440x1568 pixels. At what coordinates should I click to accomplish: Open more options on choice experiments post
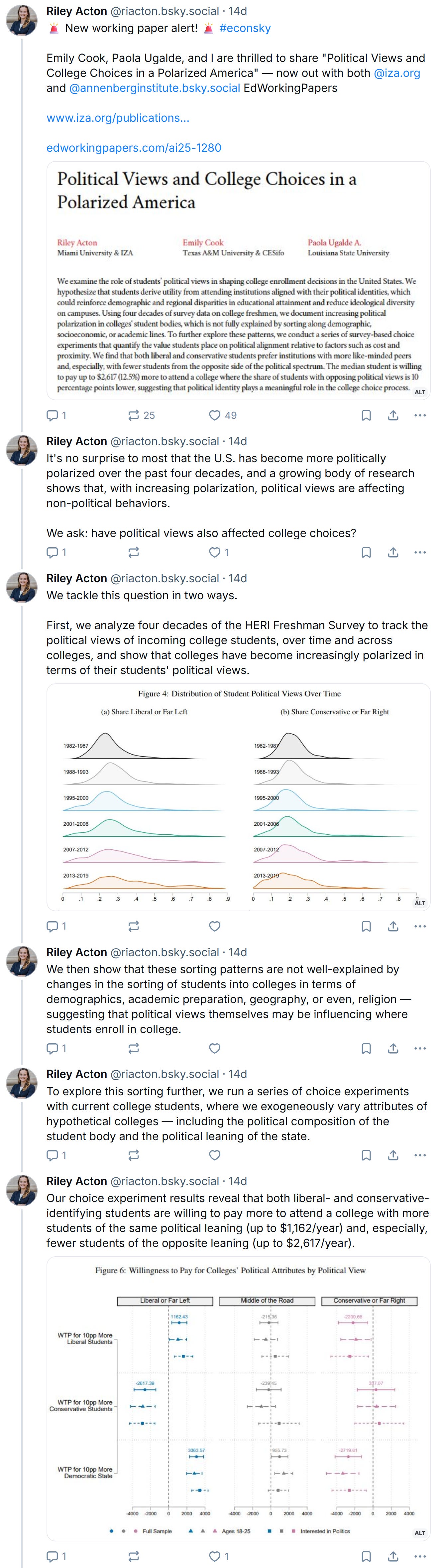419,1155
